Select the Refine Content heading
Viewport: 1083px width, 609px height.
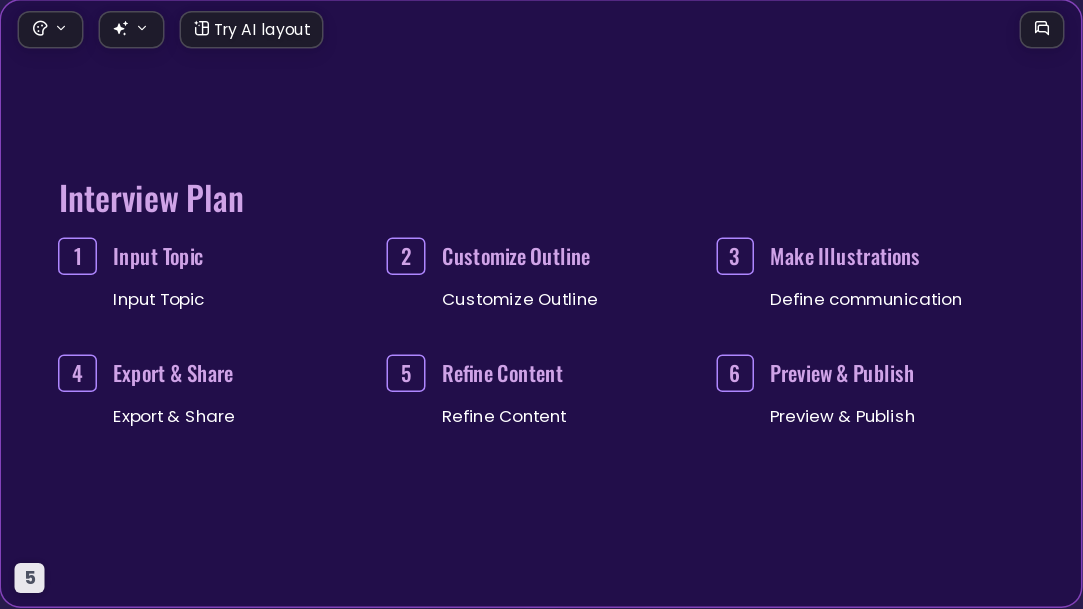coord(503,374)
